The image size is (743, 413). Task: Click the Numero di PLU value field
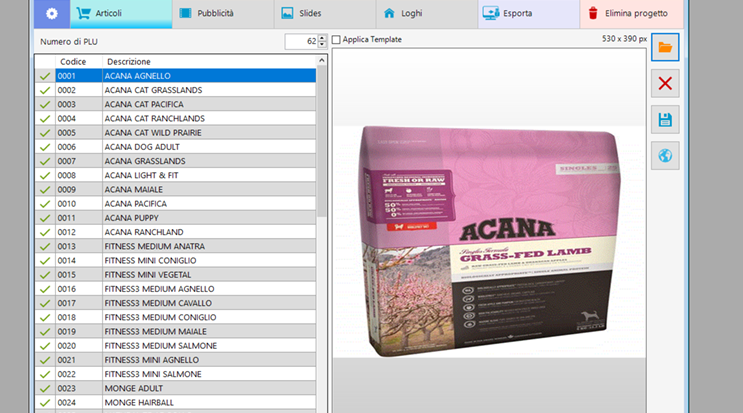click(301, 41)
